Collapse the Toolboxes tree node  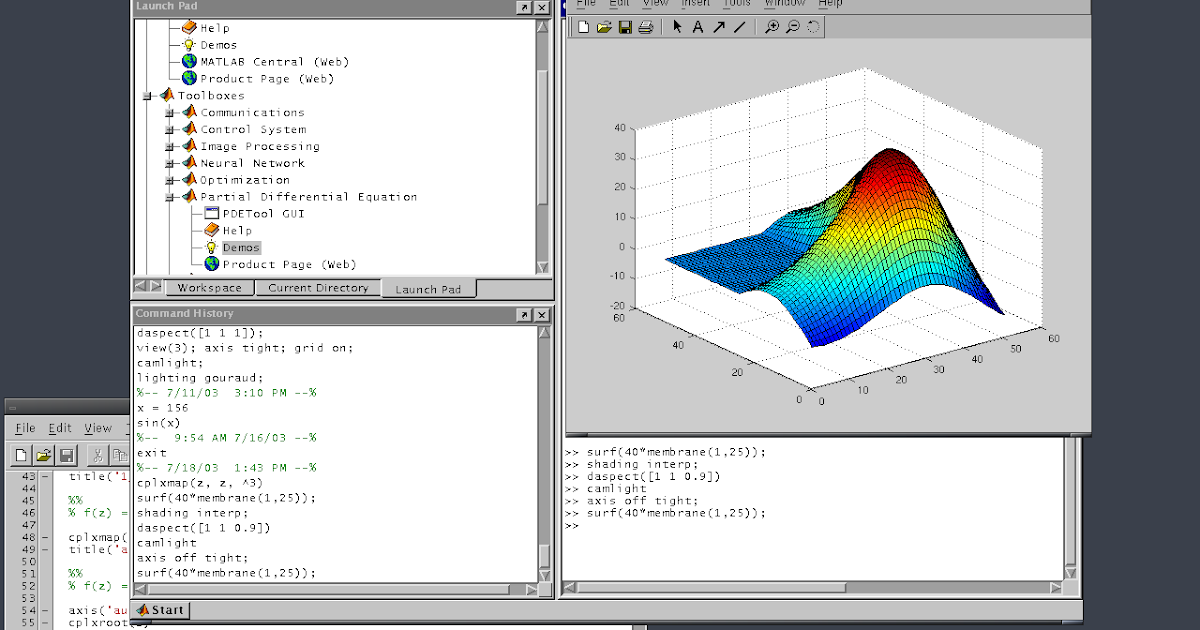[147, 96]
